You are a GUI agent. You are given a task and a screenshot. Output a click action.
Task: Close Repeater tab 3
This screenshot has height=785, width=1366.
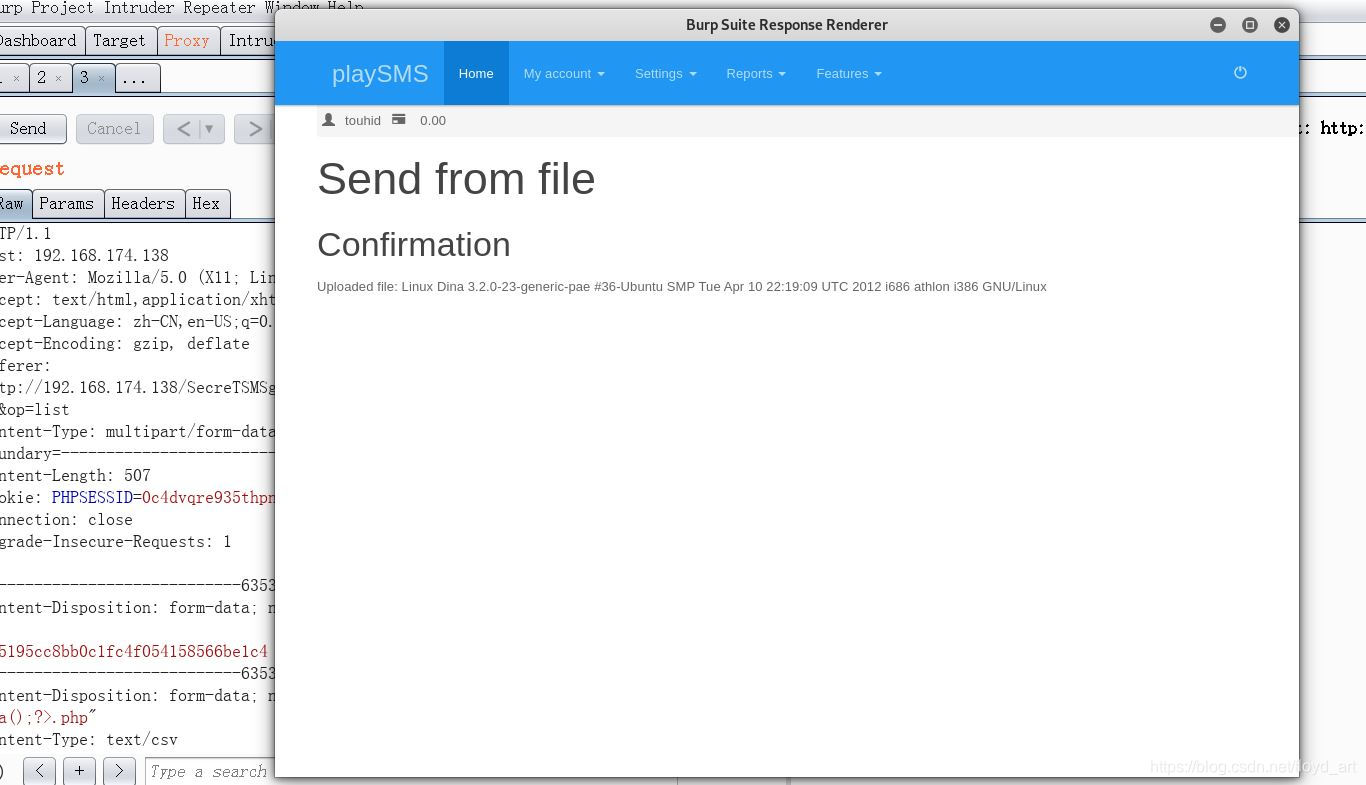[x=101, y=78]
